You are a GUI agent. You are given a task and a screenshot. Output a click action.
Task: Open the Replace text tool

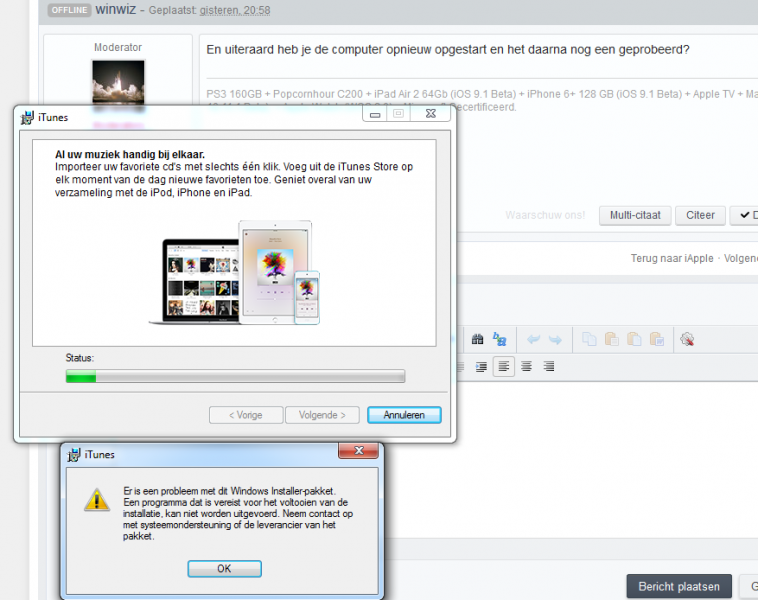click(499, 339)
